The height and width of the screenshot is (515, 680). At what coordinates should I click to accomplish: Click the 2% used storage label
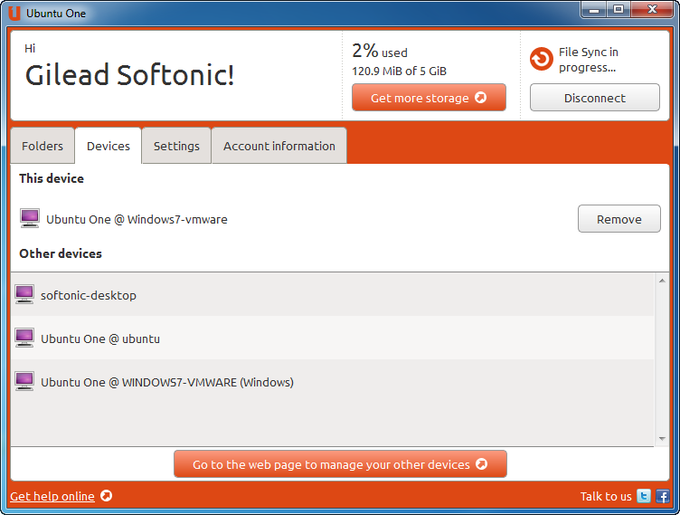[x=379, y=51]
